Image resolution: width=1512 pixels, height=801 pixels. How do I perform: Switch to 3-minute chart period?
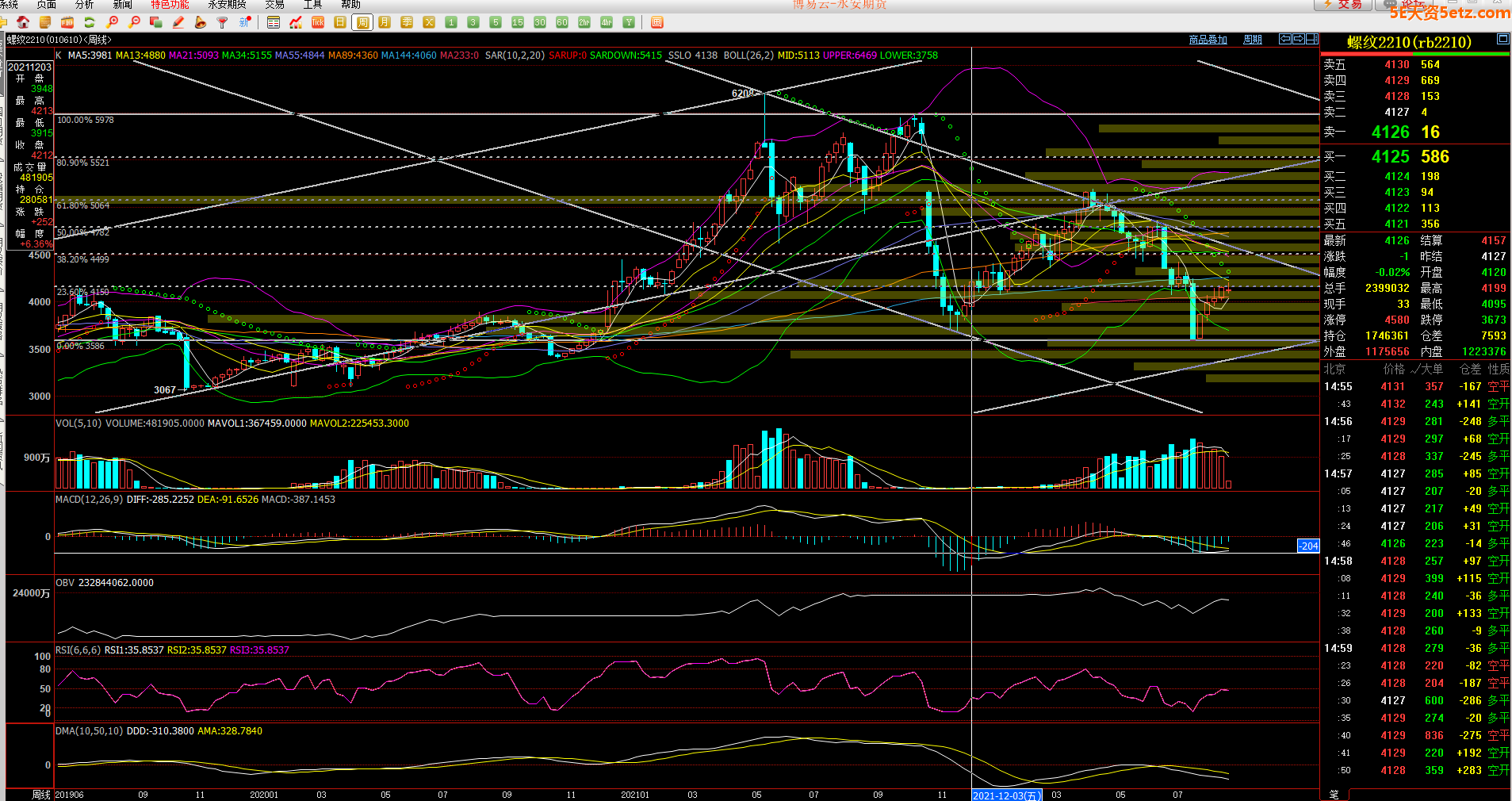click(473, 22)
